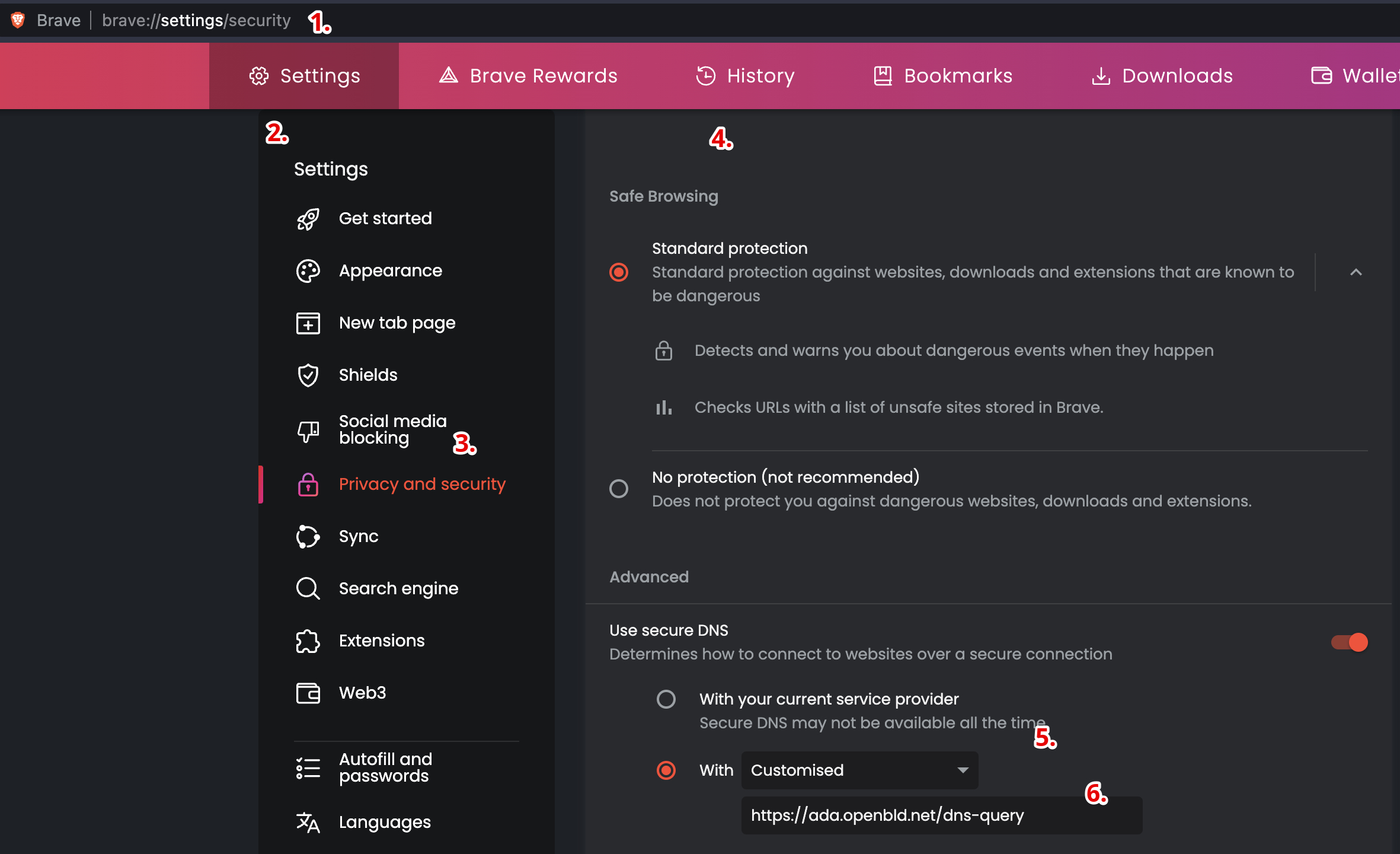Viewport: 1400px width, 854px height.
Task: Click the Autofill and passwords list icon
Action: click(308, 768)
